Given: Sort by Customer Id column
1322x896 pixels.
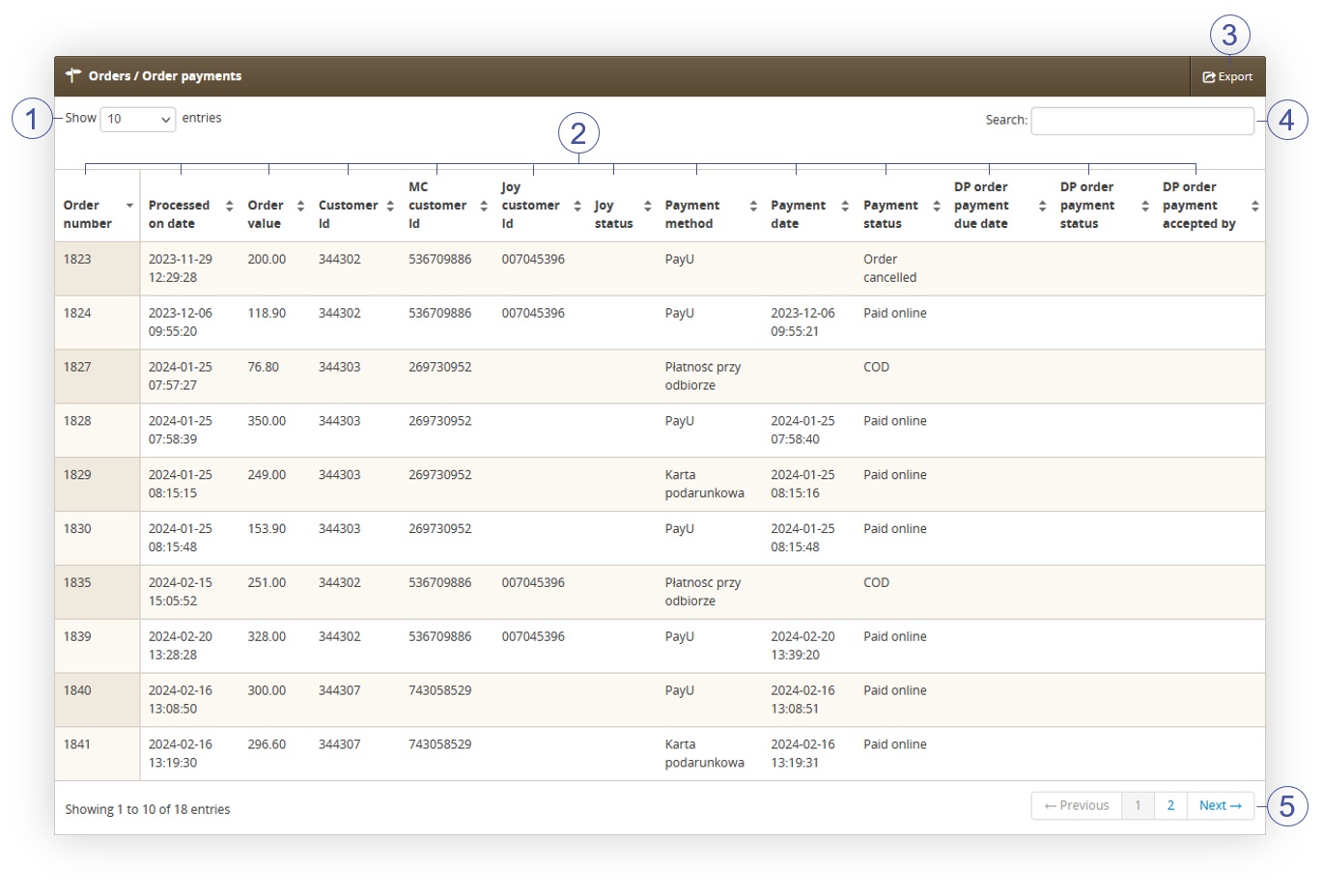Looking at the screenshot, I should click(355, 206).
